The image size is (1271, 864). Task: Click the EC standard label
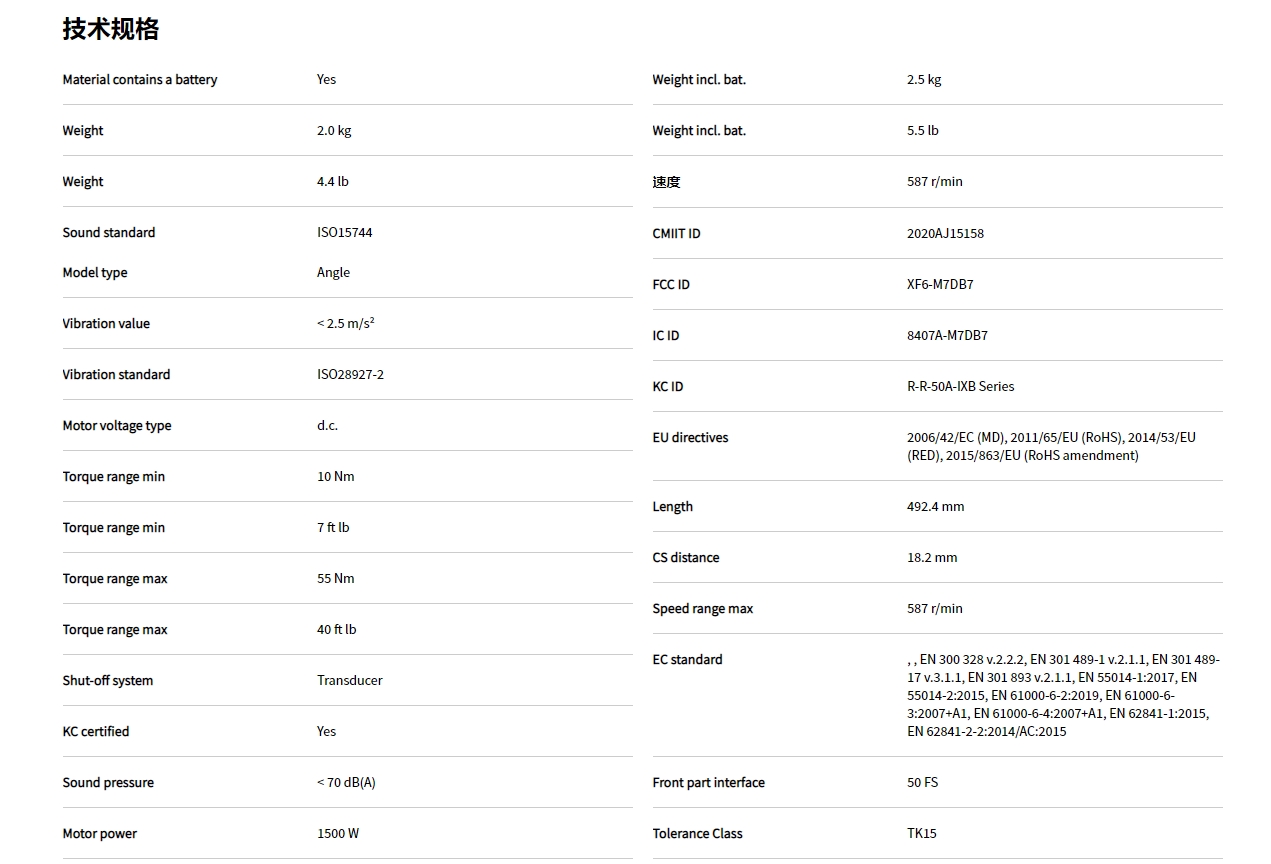pos(687,660)
